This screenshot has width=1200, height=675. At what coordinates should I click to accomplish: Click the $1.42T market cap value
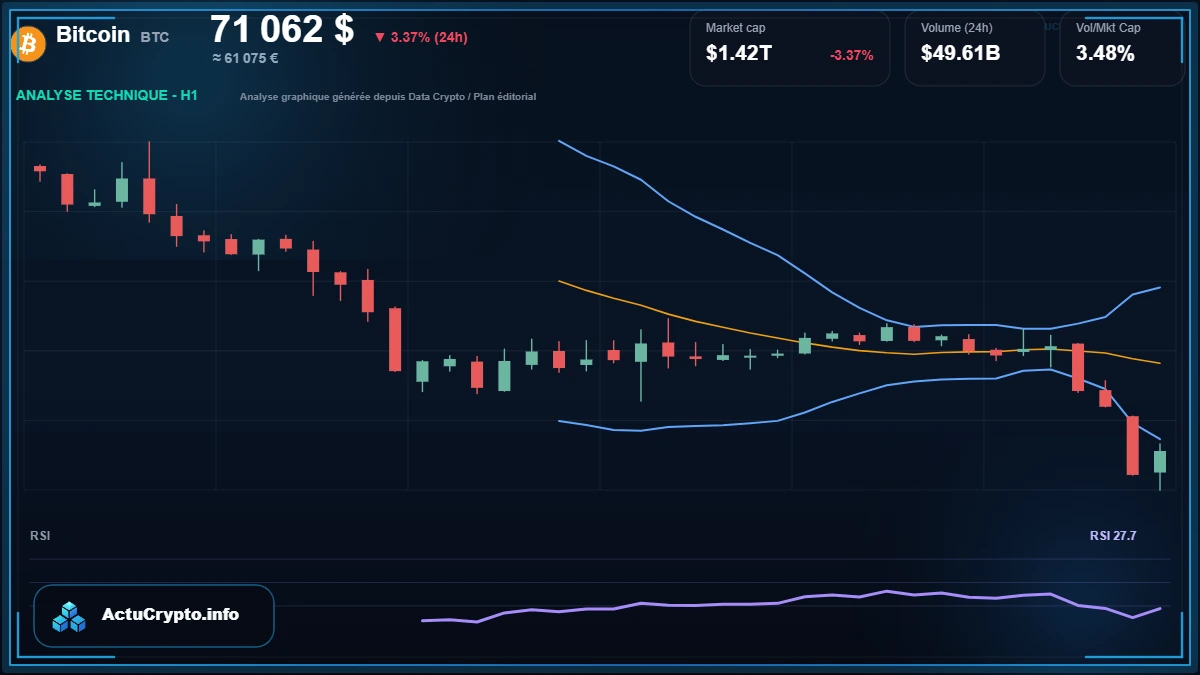pos(739,54)
